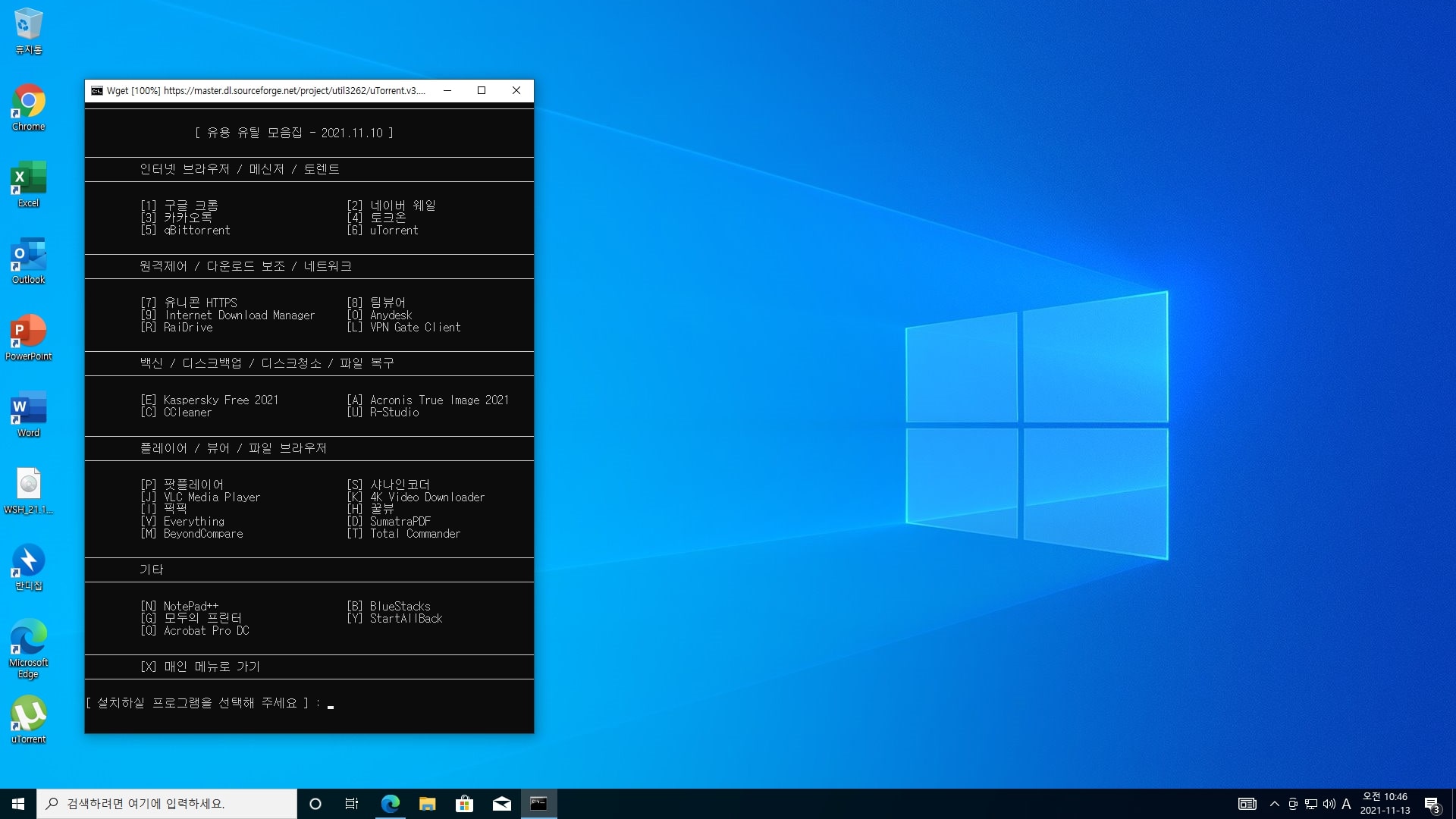Screen dimensions: 1456x819
Task: Click the '[D] SumatraPDF' menu entry
Action: (x=389, y=522)
